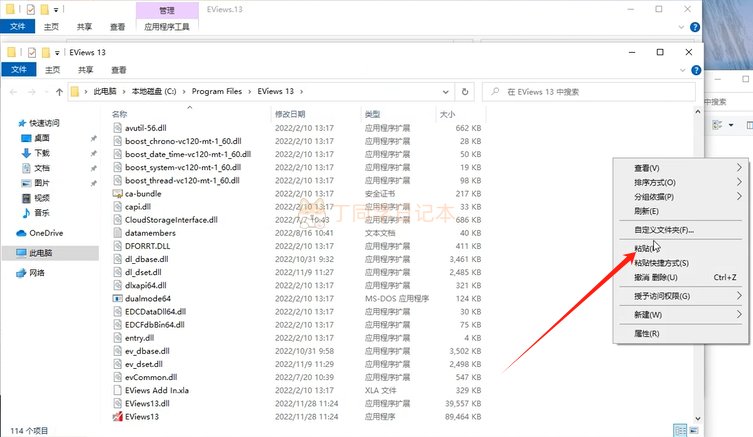The width and height of the screenshot is (753, 437).
Task: Click the refresh icon beside address bar
Action: [x=464, y=91]
